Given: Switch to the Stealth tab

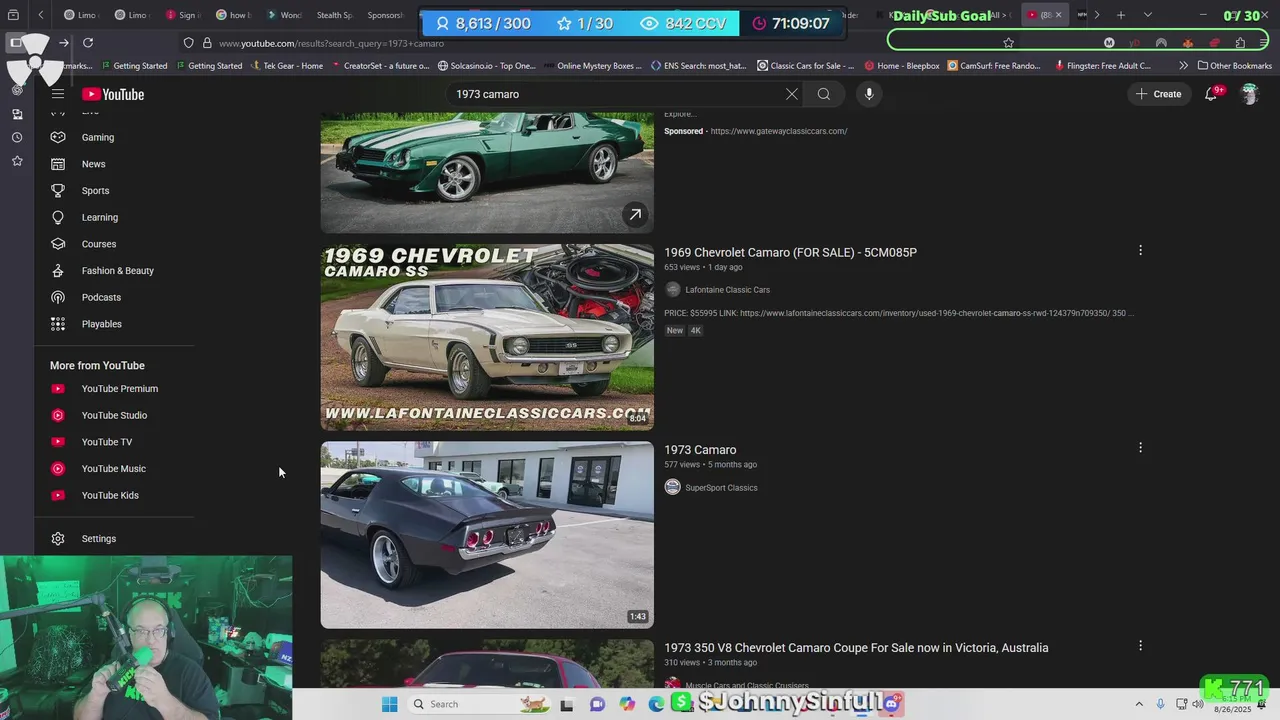Looking at the screenshot, I should [x=334, y=15].
